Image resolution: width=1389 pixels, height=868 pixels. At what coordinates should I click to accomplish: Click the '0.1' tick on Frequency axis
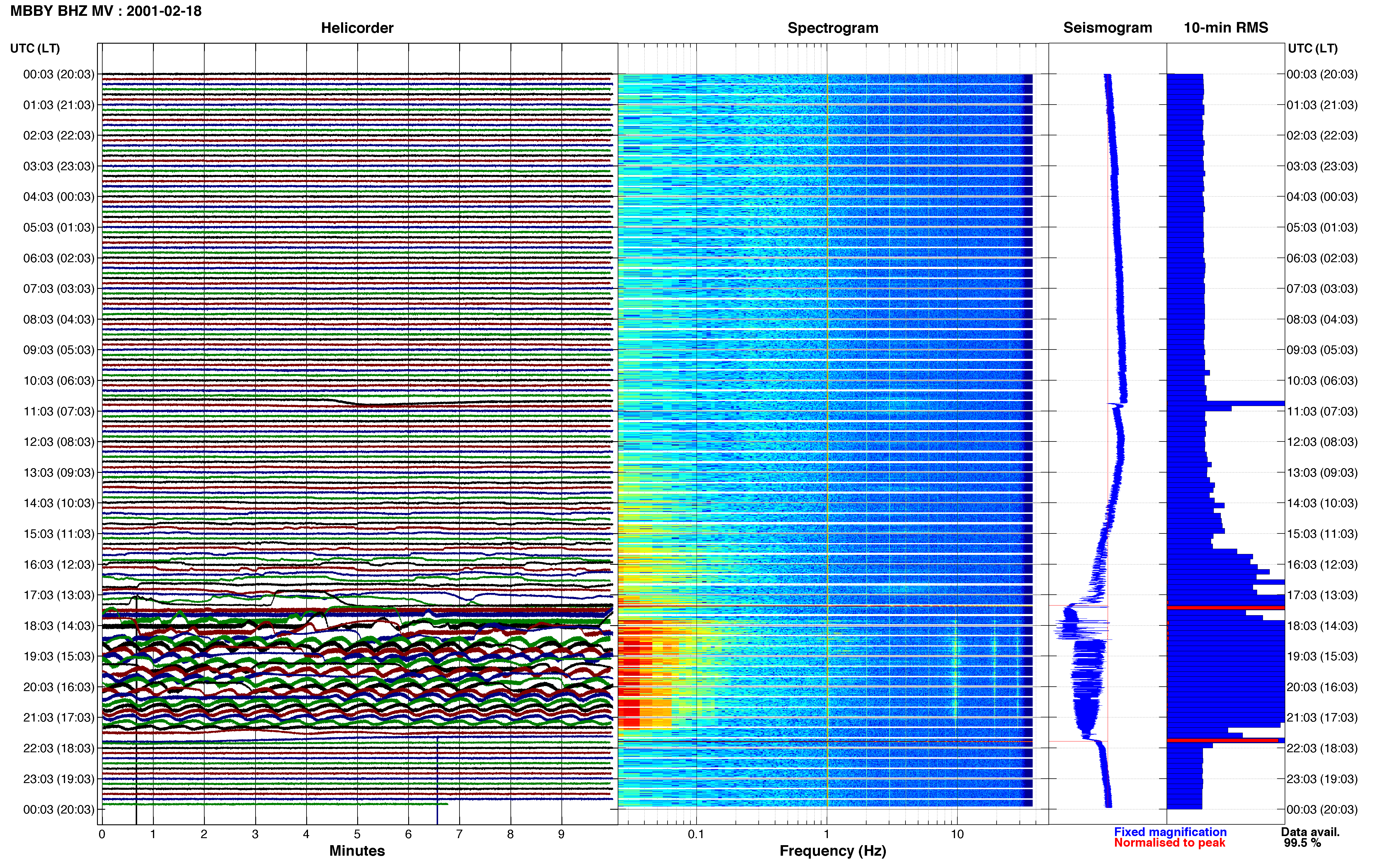tap(696, 835)
